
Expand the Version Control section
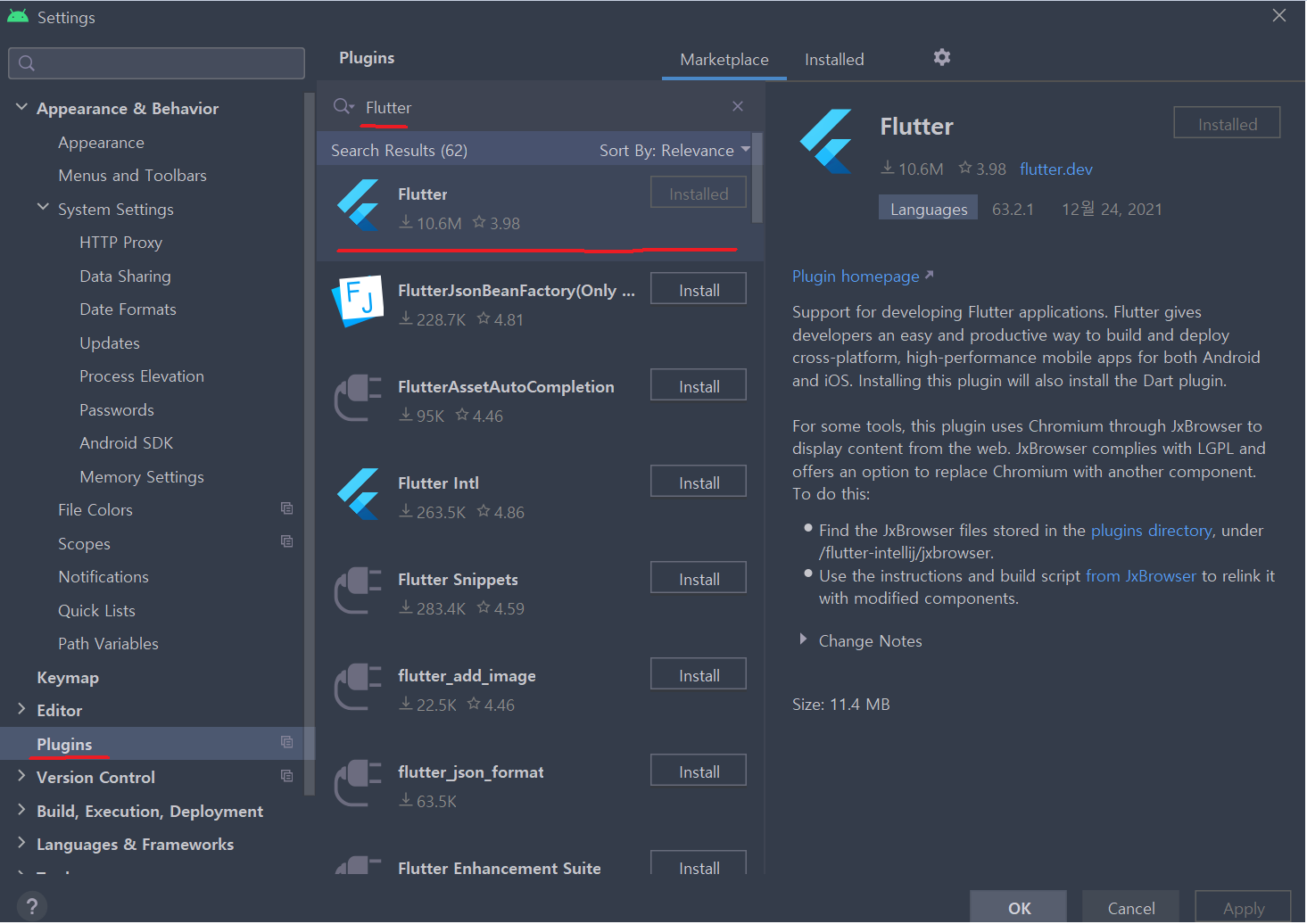(21, 776)
